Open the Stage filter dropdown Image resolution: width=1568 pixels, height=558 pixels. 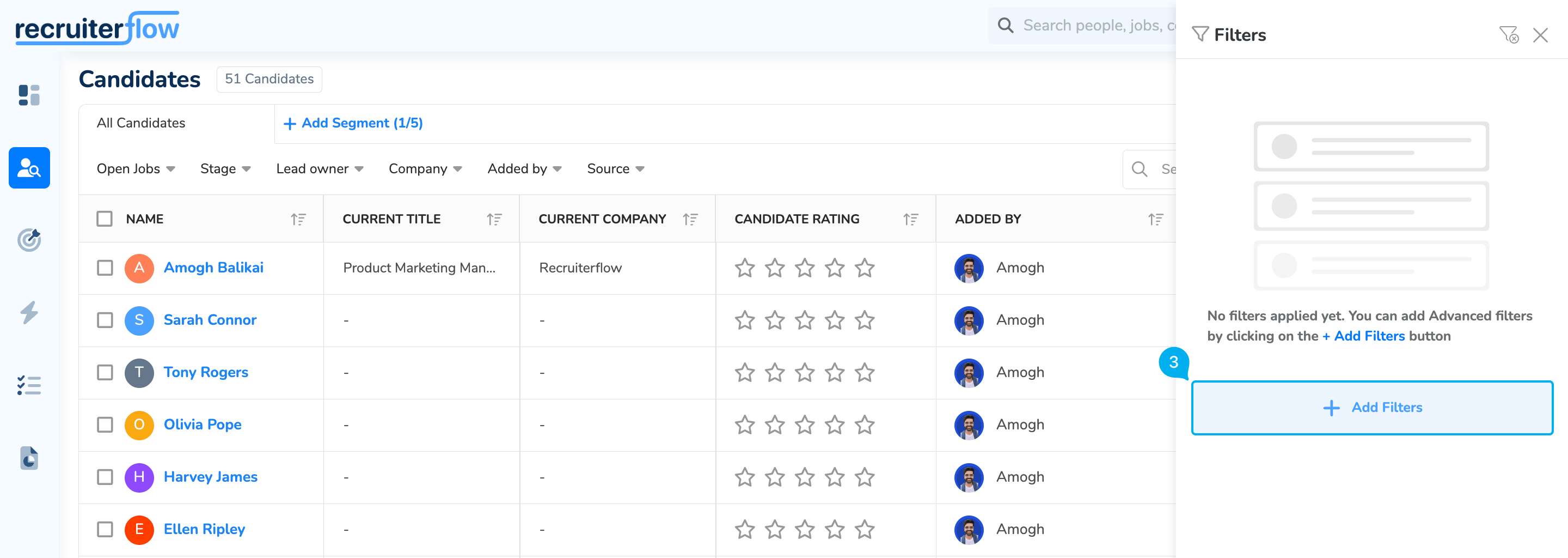tap(225, 169)
